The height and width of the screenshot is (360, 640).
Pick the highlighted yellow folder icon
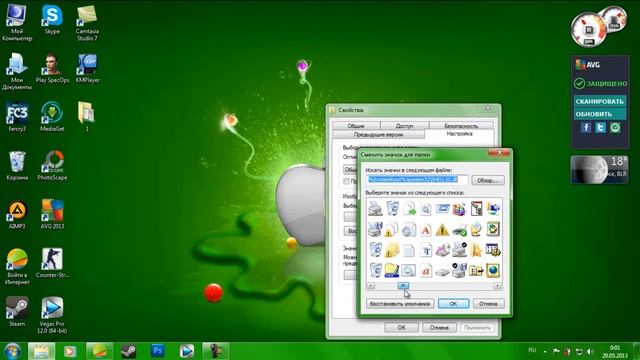(391, 270)
